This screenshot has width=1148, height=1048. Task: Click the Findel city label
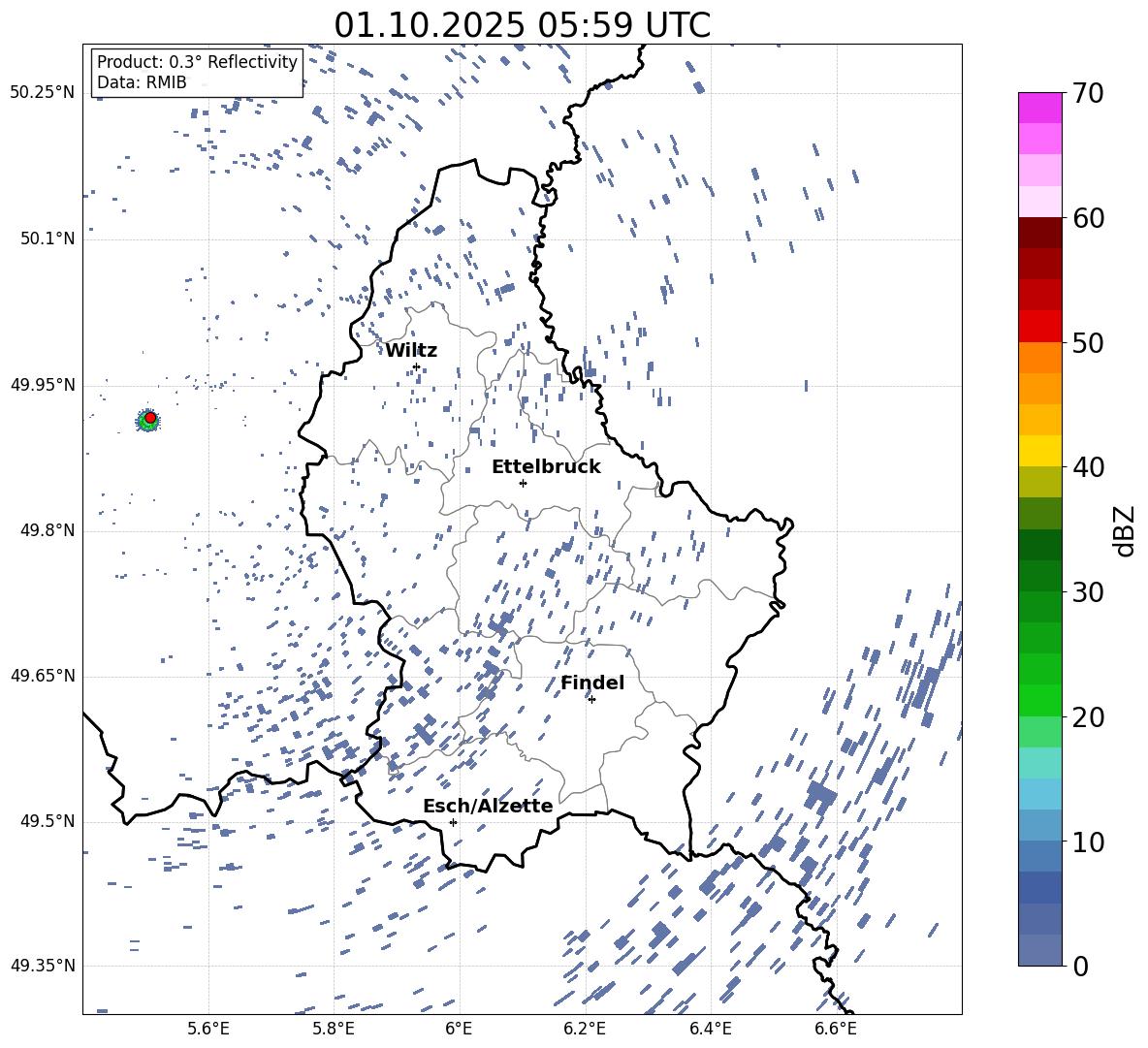tap(592, 683)
